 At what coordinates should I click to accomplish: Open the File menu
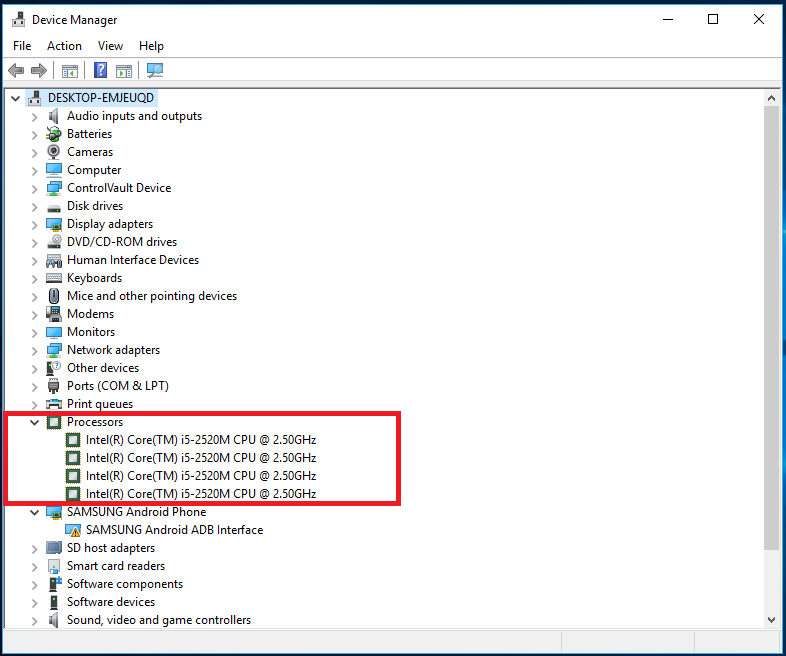pos(22,46)
